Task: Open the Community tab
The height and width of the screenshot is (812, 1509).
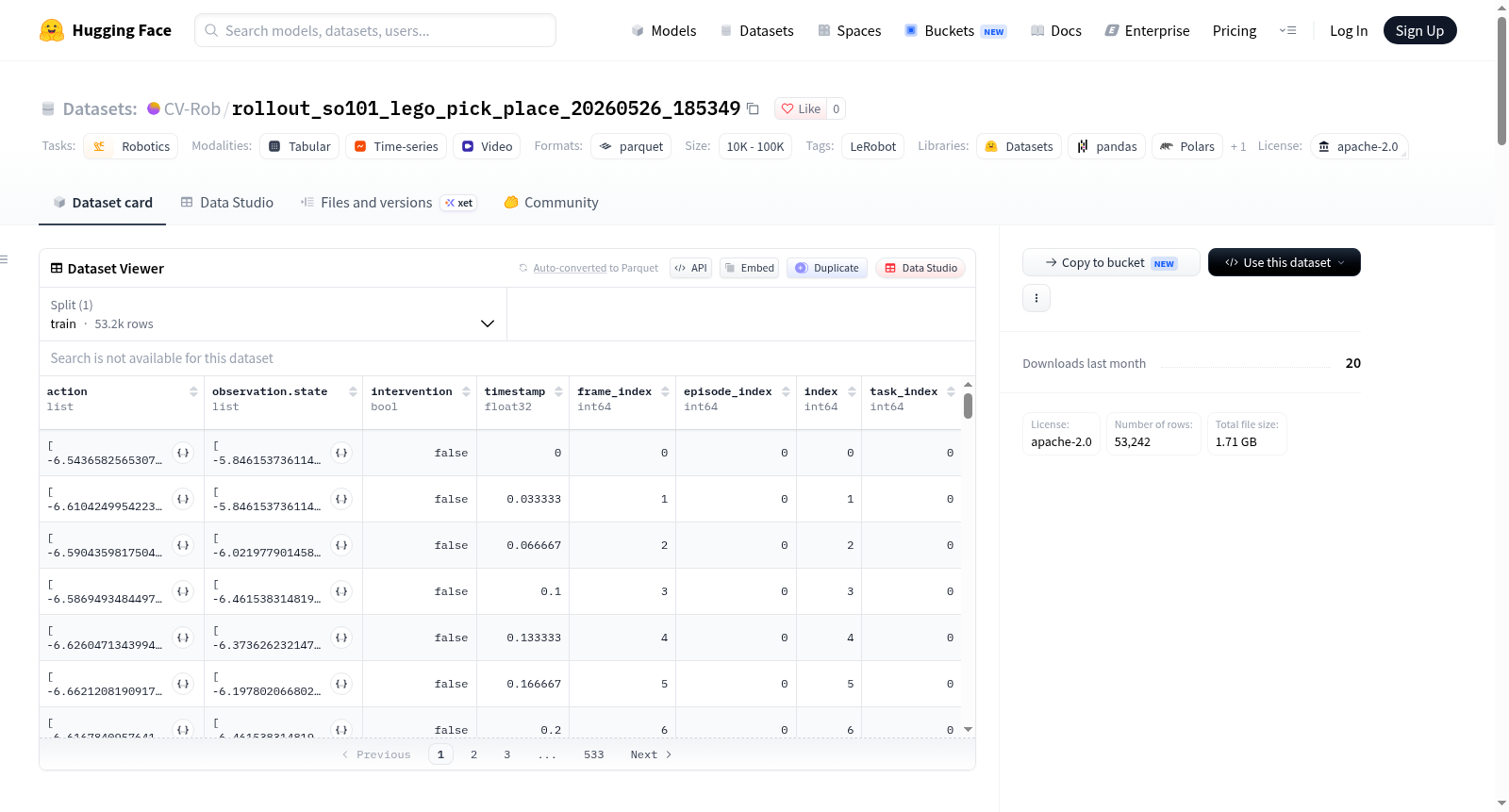Action: point(551,203)
